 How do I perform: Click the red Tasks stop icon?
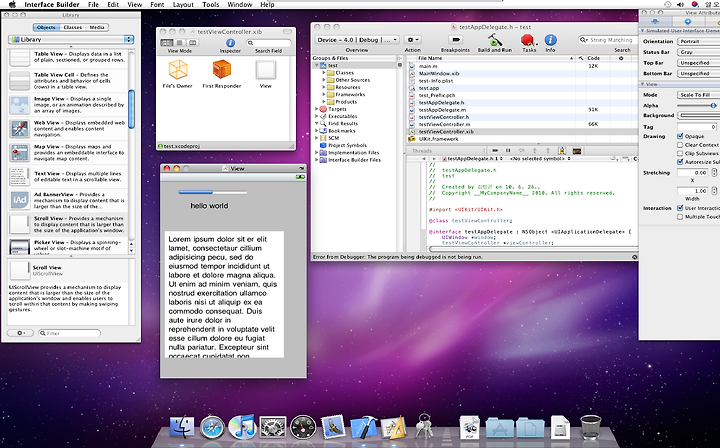(x=528, y=40)
